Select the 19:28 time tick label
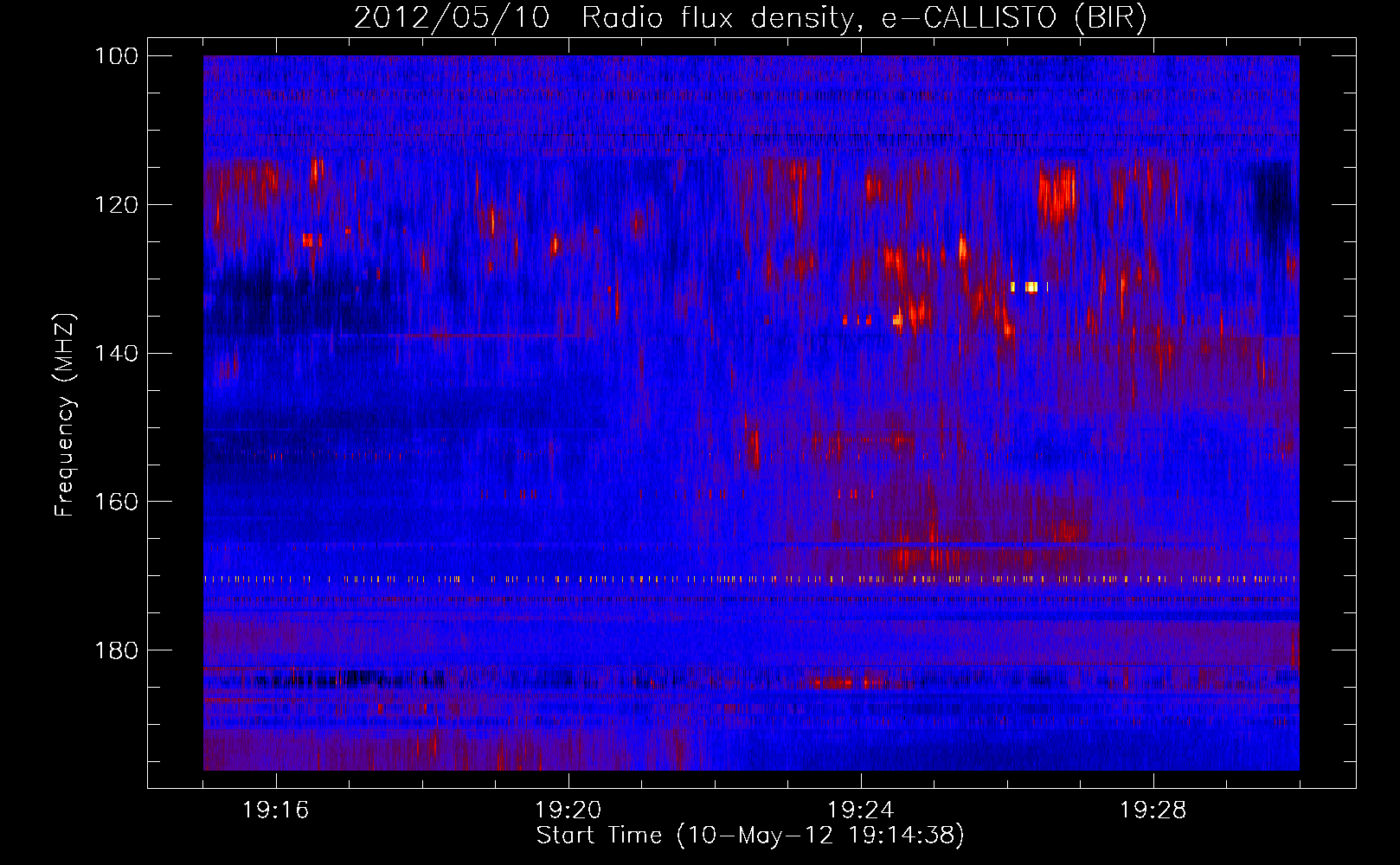The image size is (1400, 865). click(x=1153, y=811)
